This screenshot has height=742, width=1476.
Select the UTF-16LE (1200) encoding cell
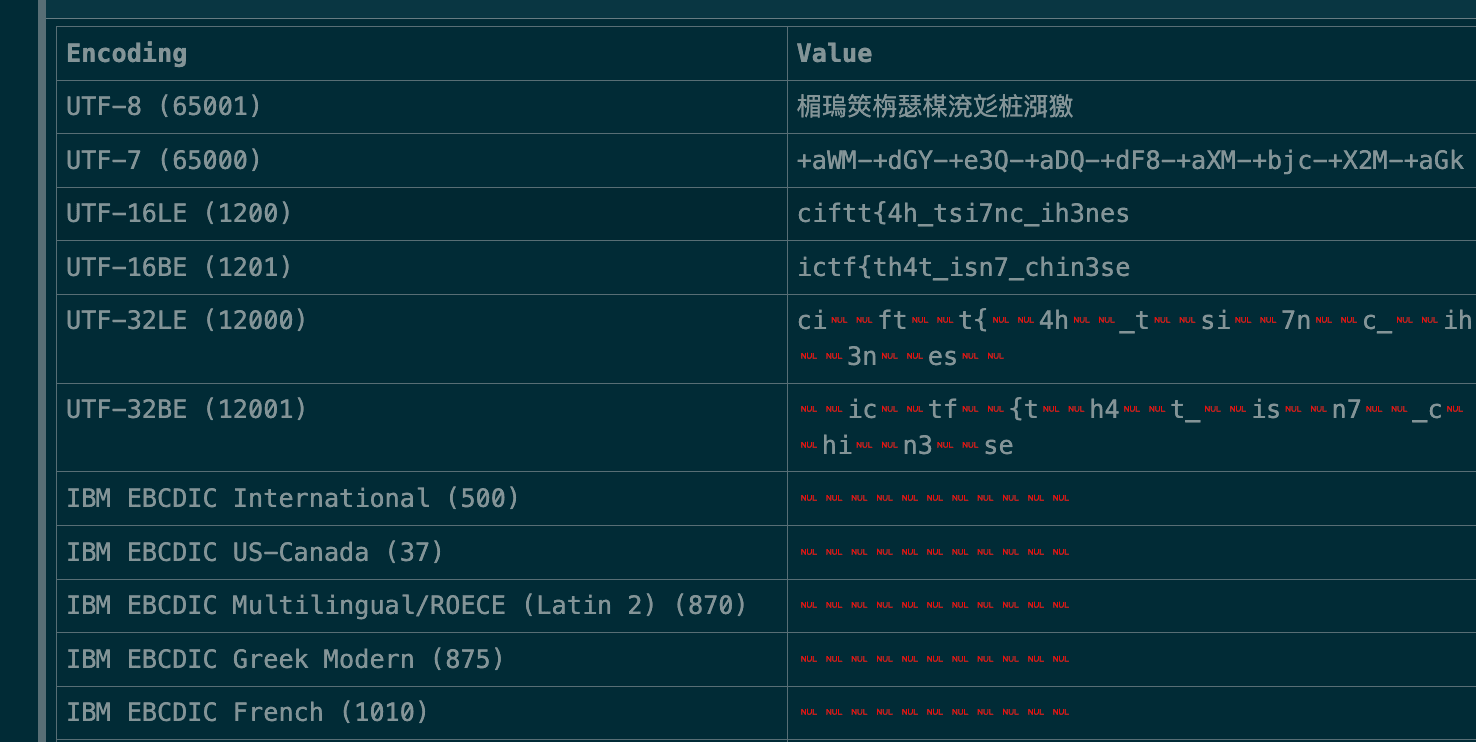179,214
